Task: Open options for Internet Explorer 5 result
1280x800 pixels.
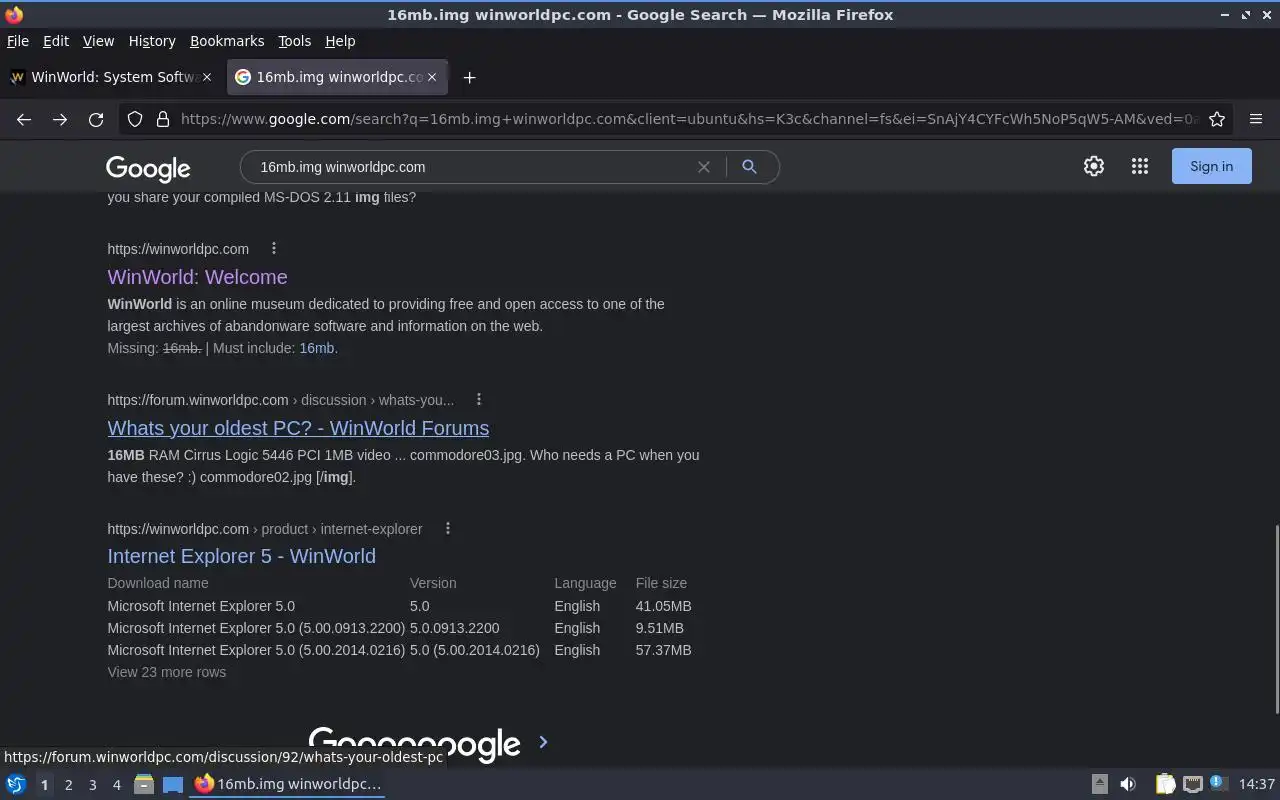Action: pos(448,529)
